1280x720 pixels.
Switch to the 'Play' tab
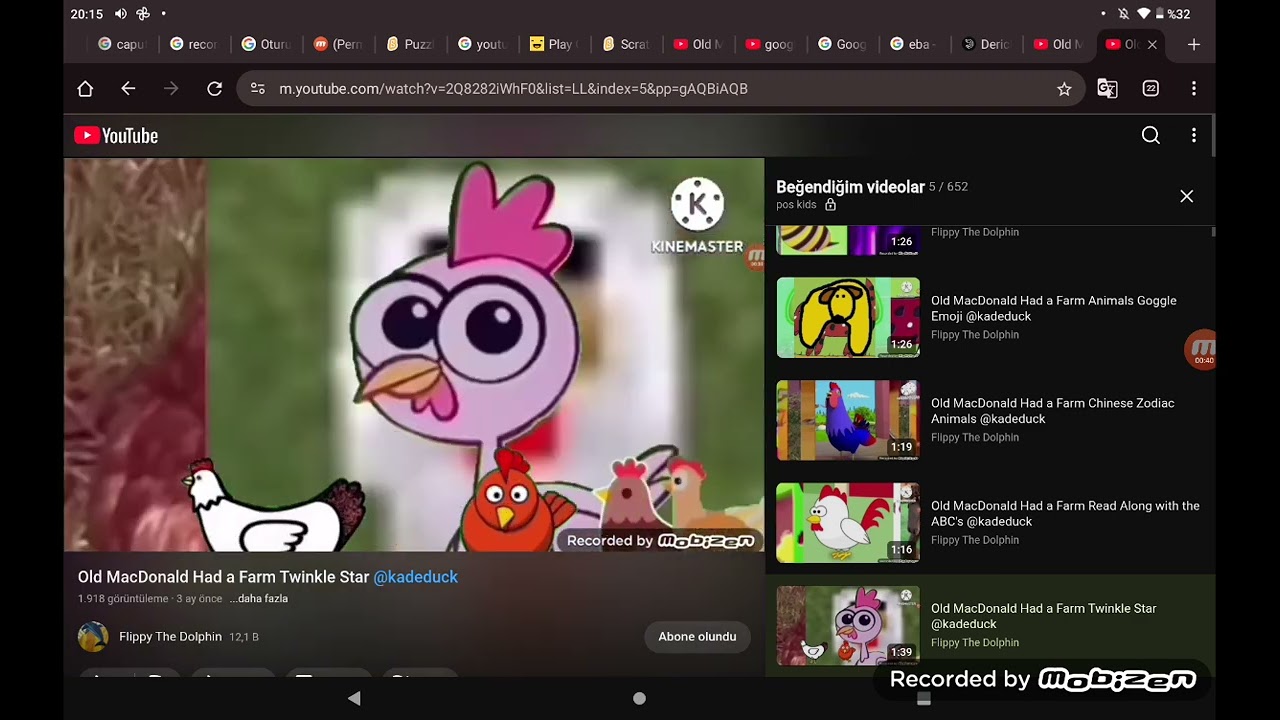click(x=554, y=44)
